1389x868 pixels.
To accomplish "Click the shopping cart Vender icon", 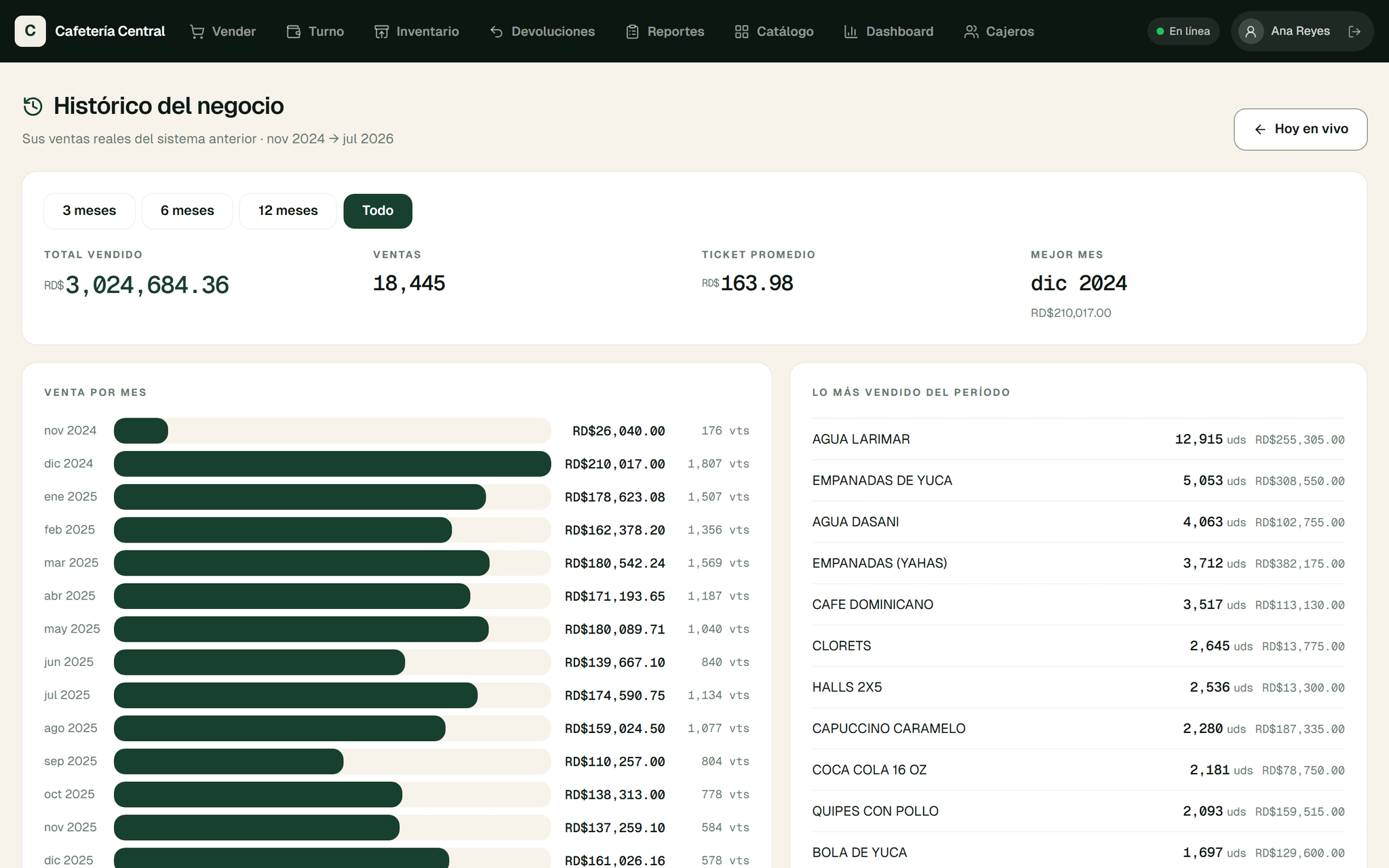I will [197, 32].
